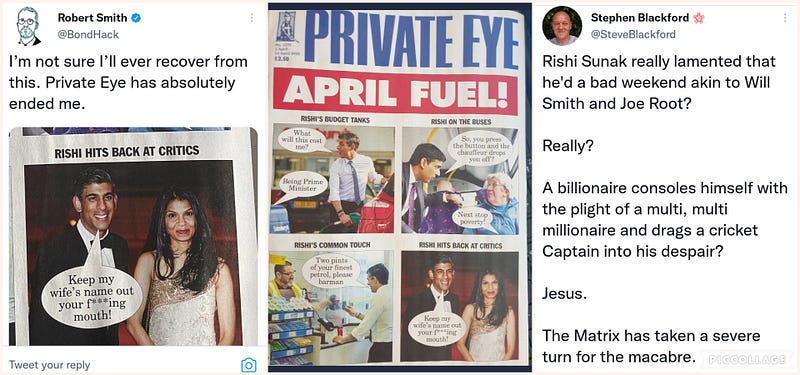The height and width of the screenshot is (375, 800).
Task: Open Robert Smith's profile avatar
Action: tap(29, 26)
